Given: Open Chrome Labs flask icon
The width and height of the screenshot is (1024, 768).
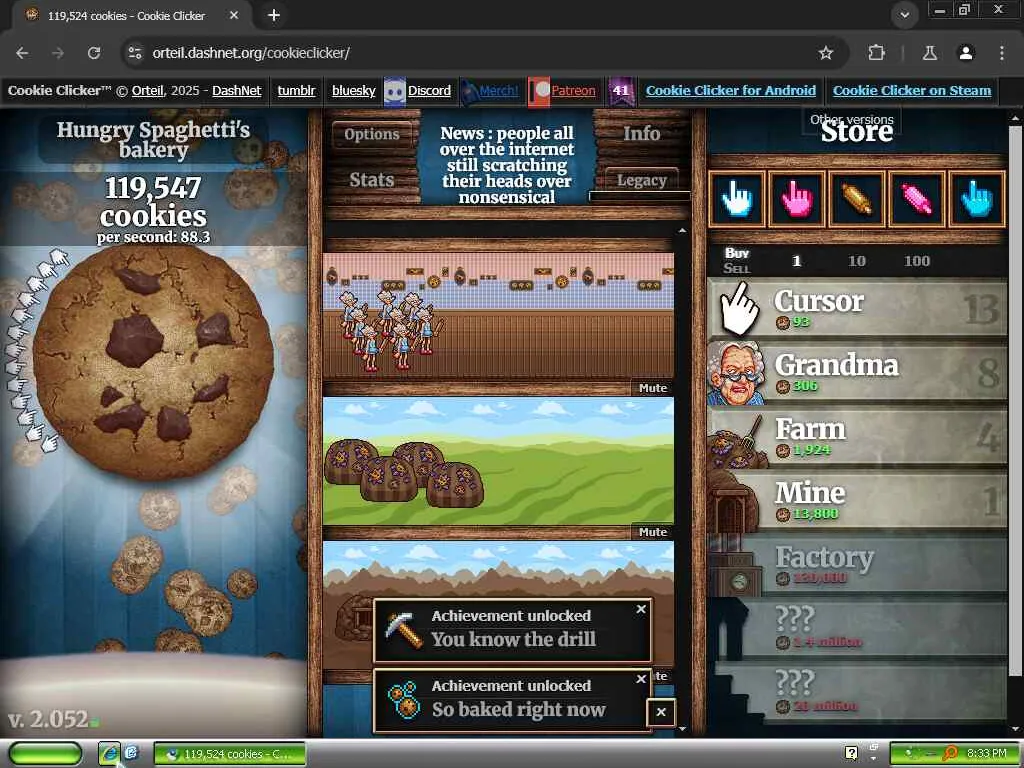Looking at the screenshot, I should tap(930, 53).
